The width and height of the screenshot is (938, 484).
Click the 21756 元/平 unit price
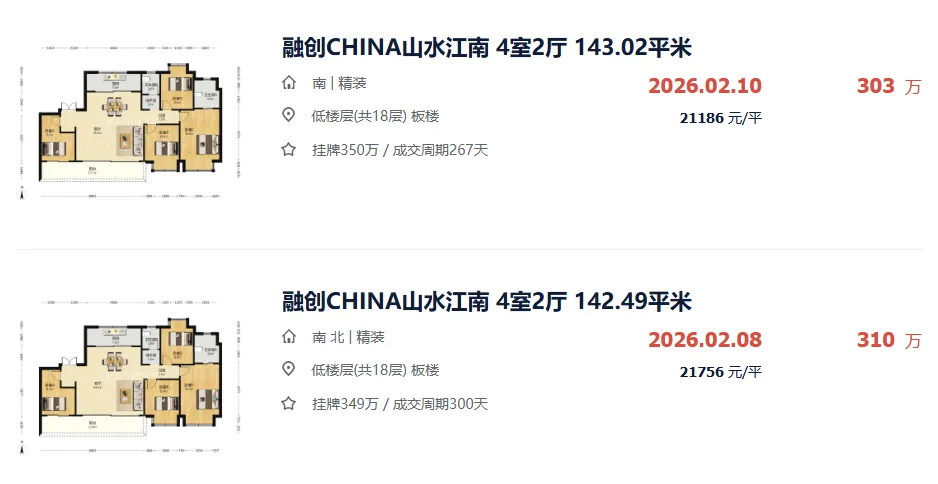click(x=721, y=372)
